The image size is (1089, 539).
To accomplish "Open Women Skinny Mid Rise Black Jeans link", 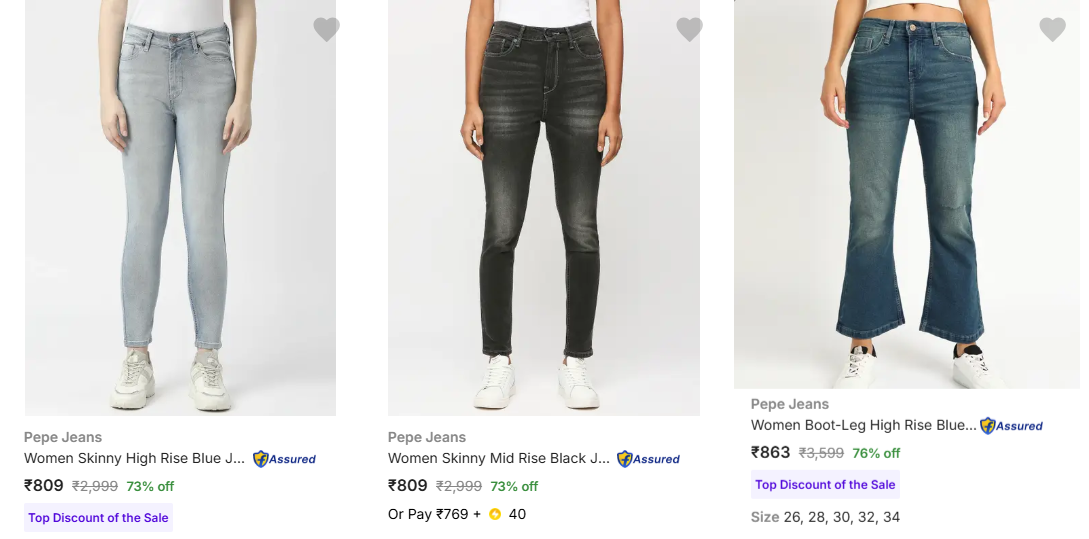I will click(x=498, y=459).
